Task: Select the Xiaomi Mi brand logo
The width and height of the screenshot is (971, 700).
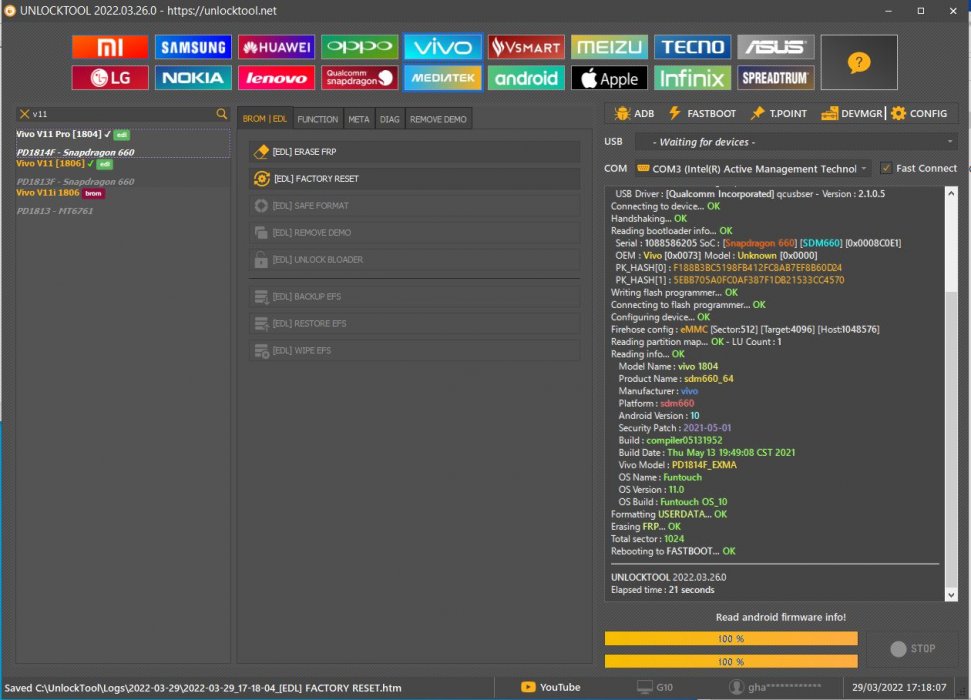Action: pos(110,47)
